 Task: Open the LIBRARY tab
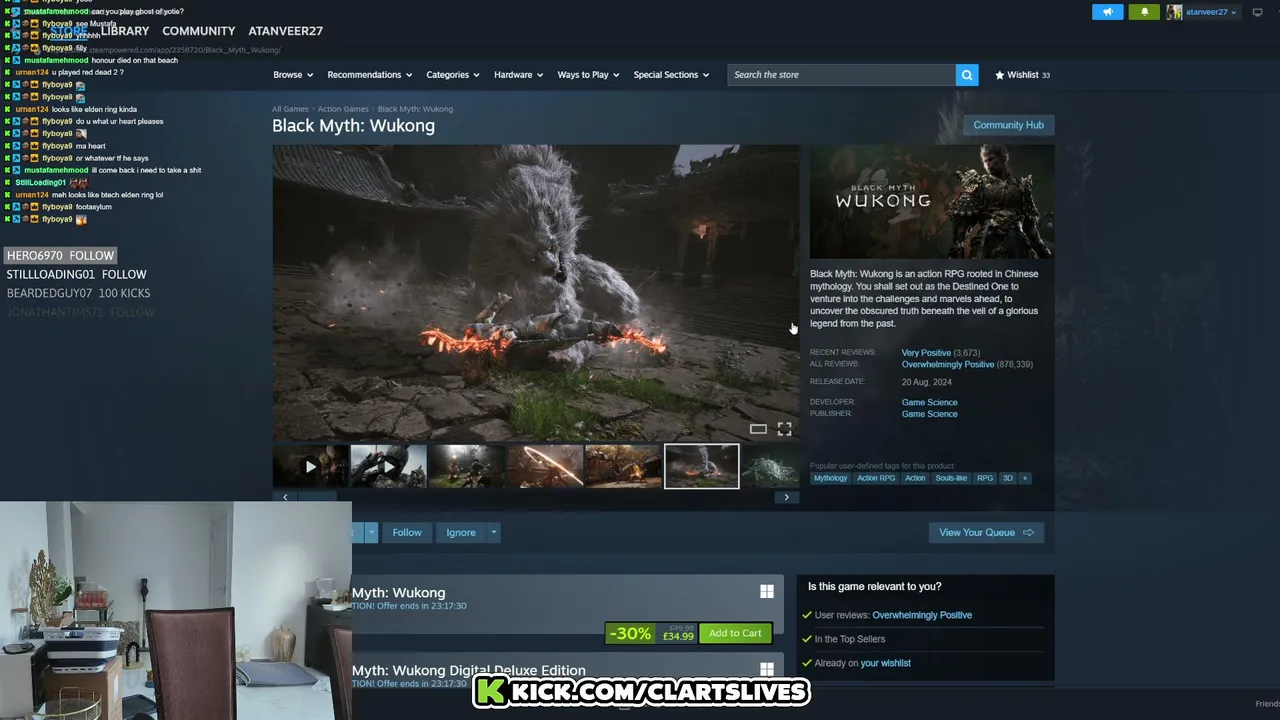[125, 31]
